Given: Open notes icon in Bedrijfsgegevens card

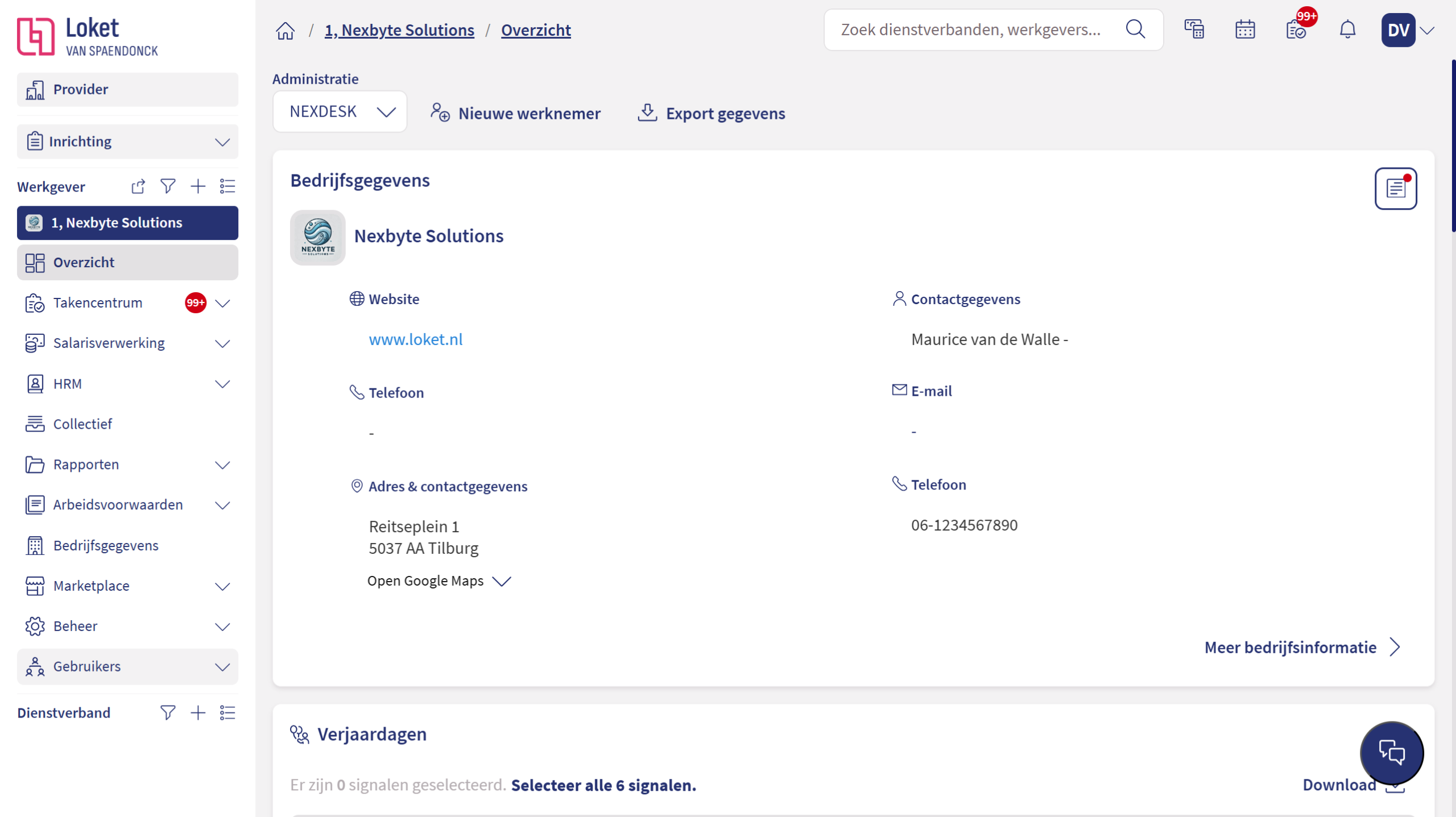Looking at the screenshot, I should [1395, 189].
